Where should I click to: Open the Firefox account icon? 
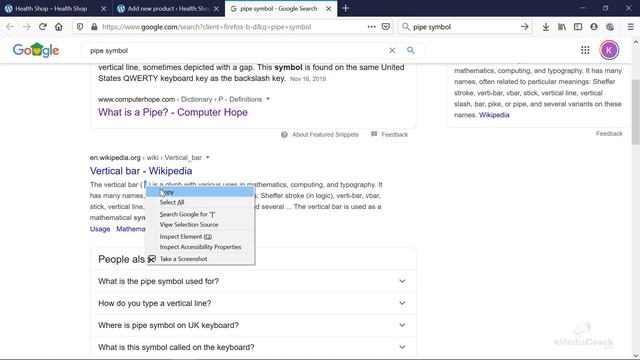(594, 27)
